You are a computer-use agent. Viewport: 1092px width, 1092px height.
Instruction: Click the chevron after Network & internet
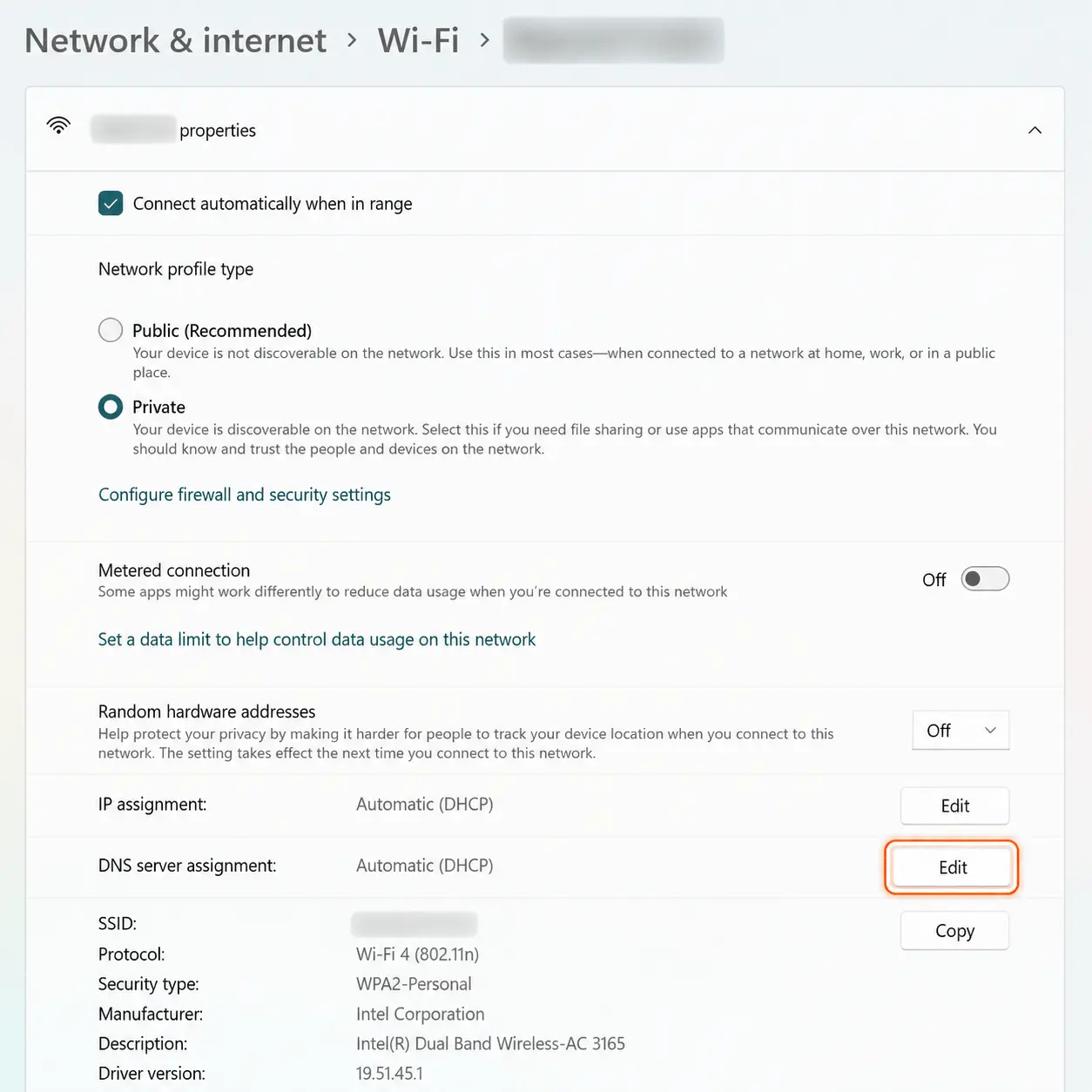coord(352,40)
